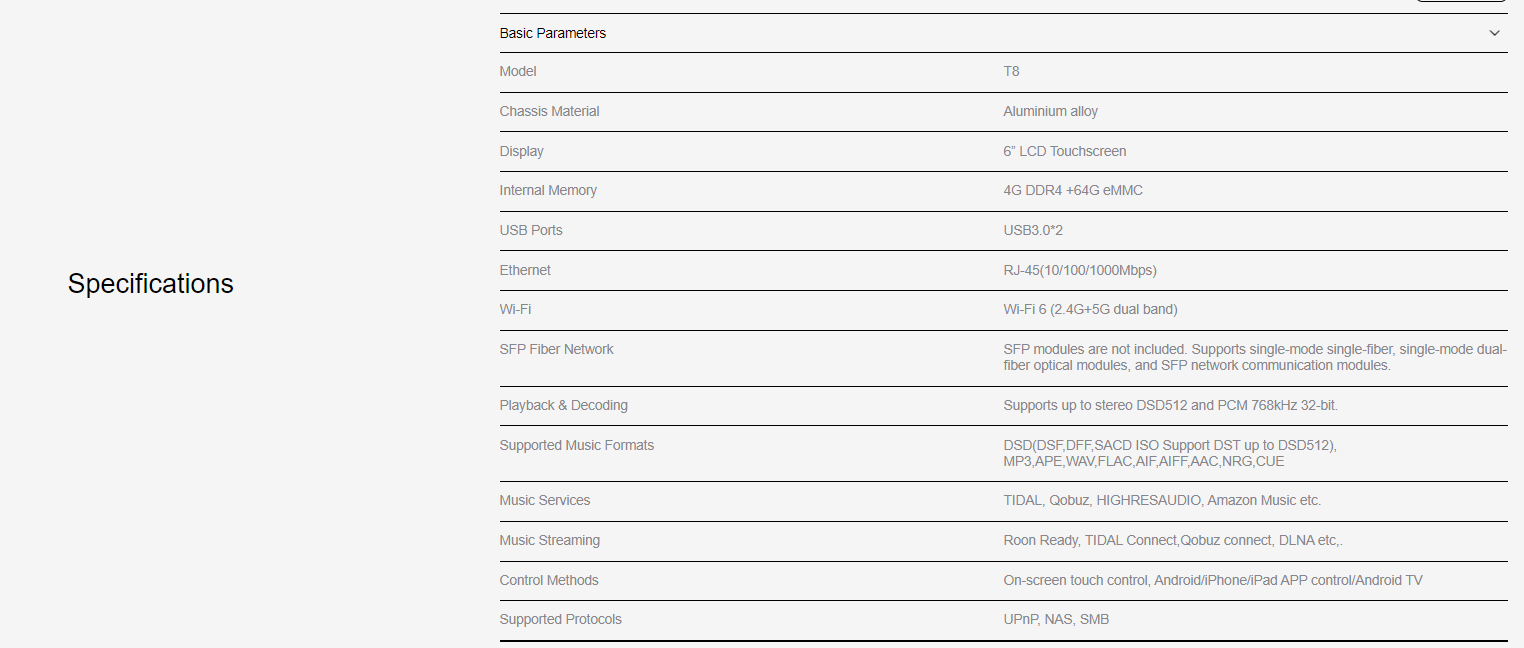Image resolution: width=1524 pixels, height=648 pixels.
Task: Click the Ethernet row label
Action: tap(525, 270)
